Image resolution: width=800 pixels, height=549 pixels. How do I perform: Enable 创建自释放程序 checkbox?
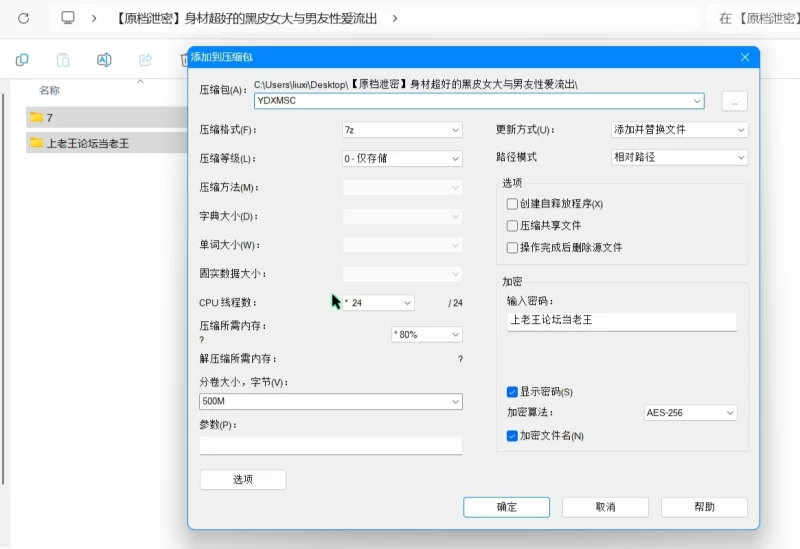pyautogui.click(x=512, y=204)
